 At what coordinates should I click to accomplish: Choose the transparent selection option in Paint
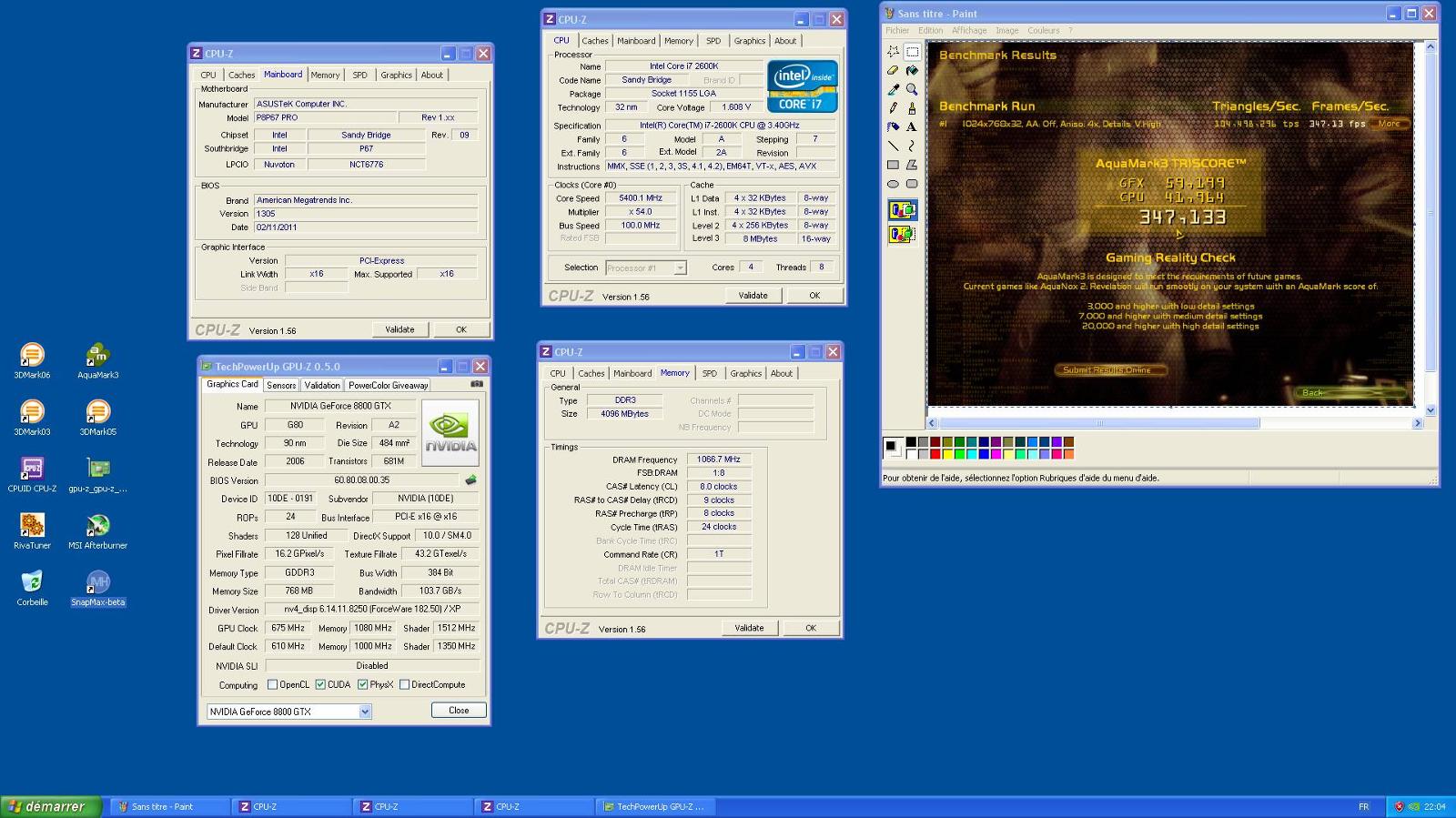click(x=903, y=235)
